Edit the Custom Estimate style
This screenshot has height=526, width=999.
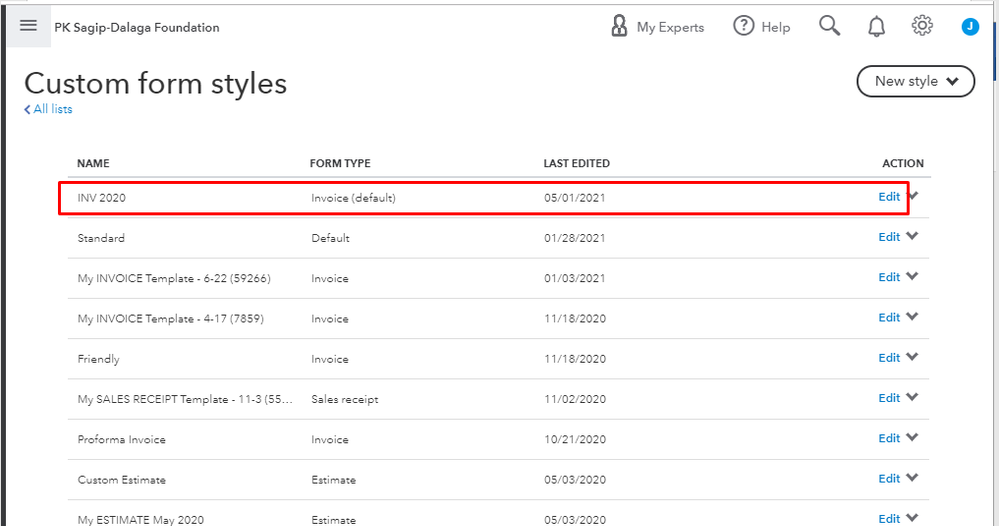coord(889,478)
